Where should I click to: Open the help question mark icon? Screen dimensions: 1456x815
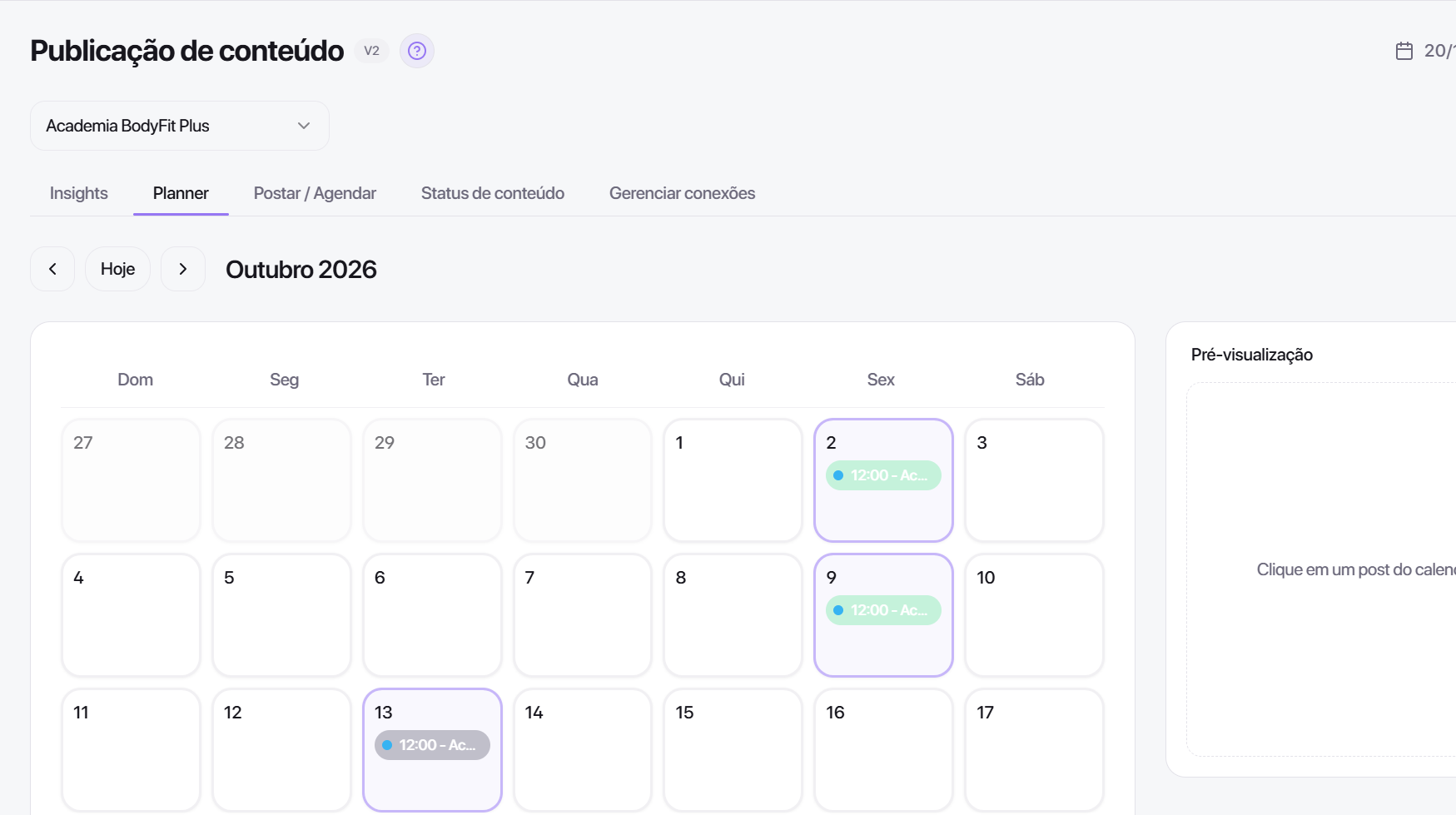417,51
